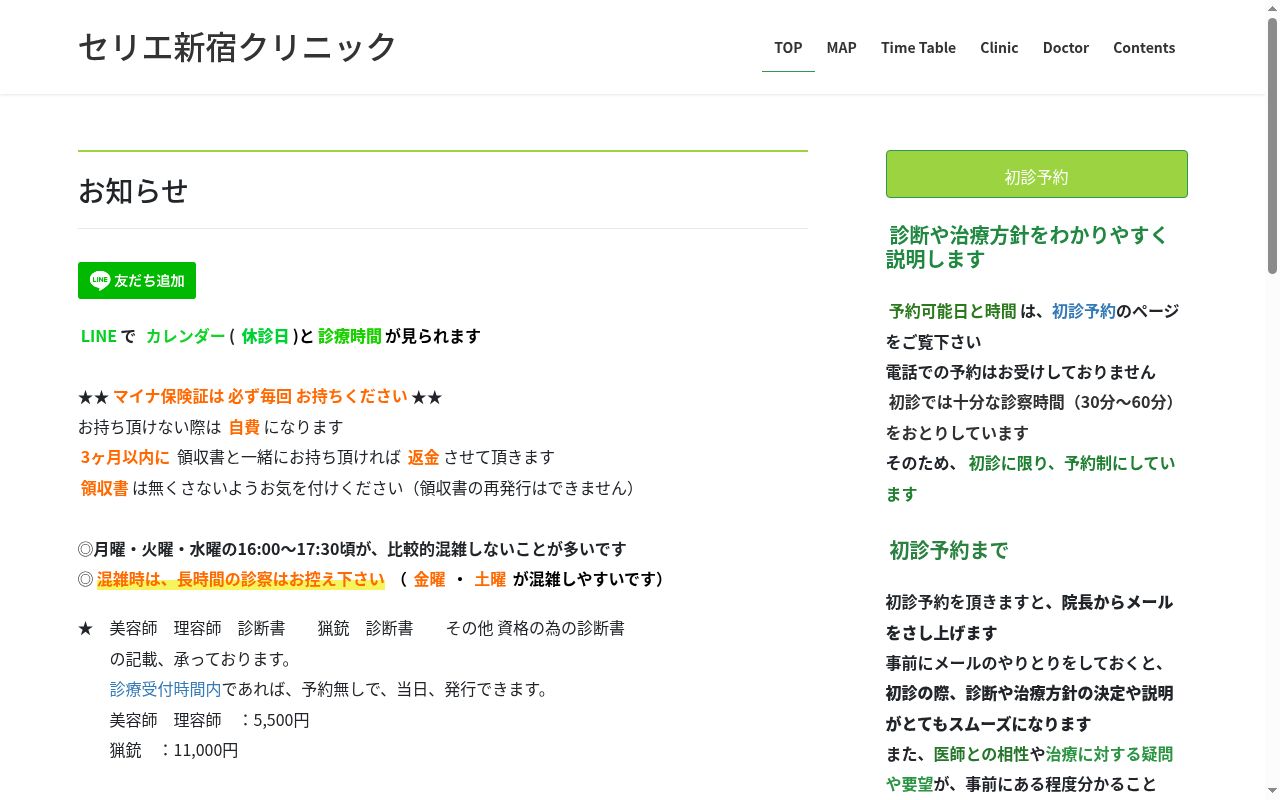Viewport: 1280px width, 800px height.
Task: Click the green 休診日 text
Action: tap(265, 336)
